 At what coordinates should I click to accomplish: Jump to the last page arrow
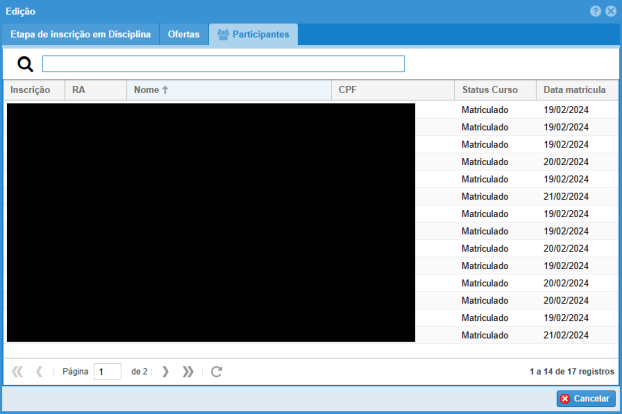click(x=188, y=371)
